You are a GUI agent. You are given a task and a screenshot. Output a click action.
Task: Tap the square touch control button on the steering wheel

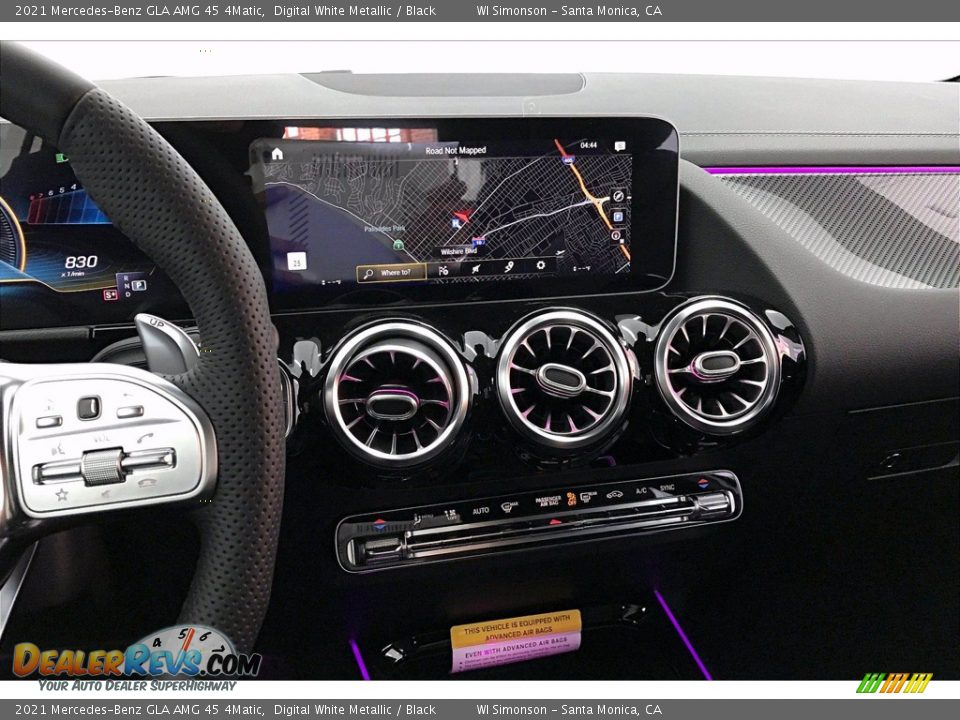[89, 407]
